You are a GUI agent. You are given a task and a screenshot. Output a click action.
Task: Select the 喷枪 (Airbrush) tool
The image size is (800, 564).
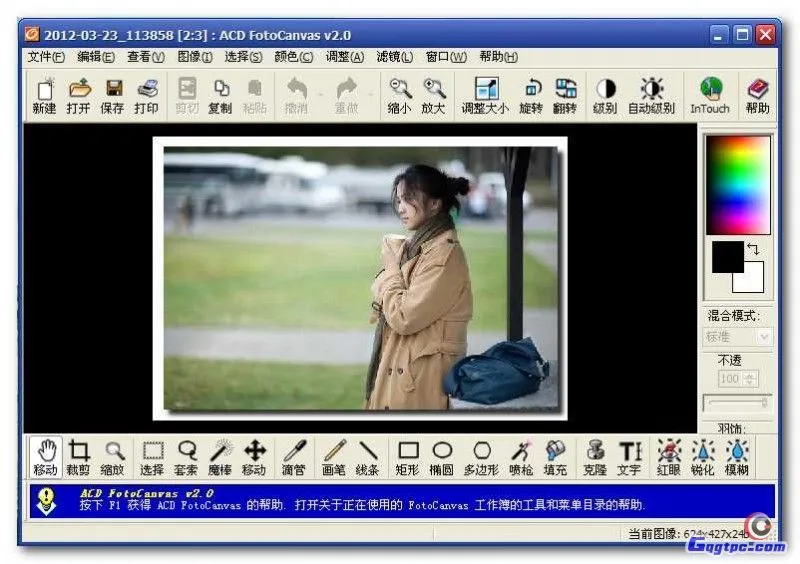521,457
